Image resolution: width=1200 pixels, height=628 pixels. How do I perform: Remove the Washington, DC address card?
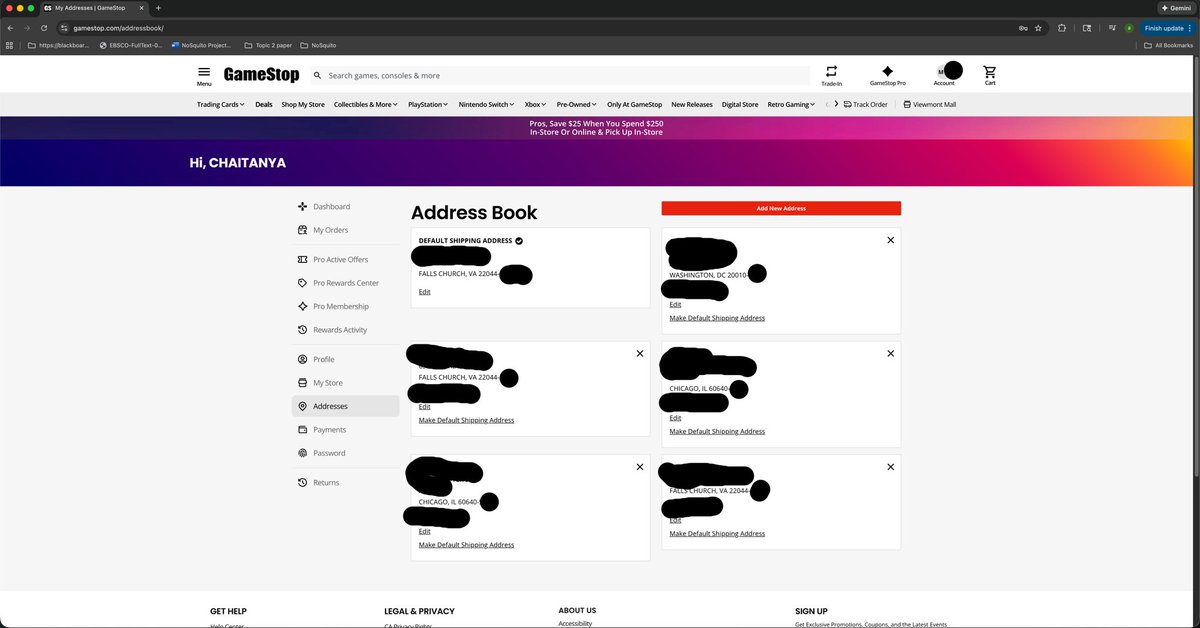click(x=891, y=240)
